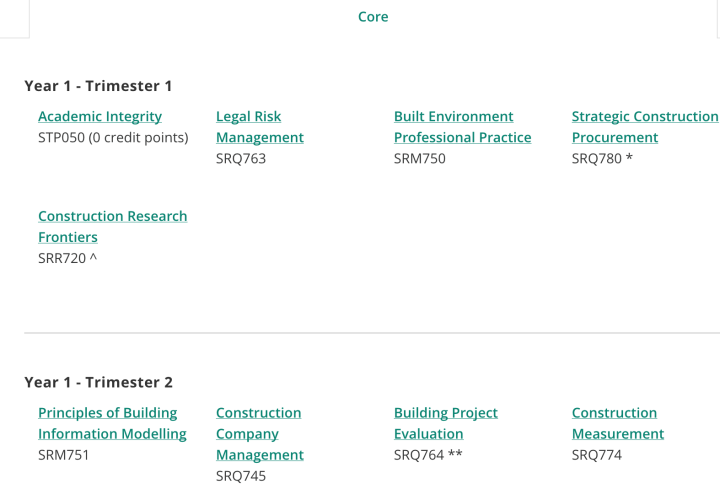Click the SRM750 unit code

point(420,158)
